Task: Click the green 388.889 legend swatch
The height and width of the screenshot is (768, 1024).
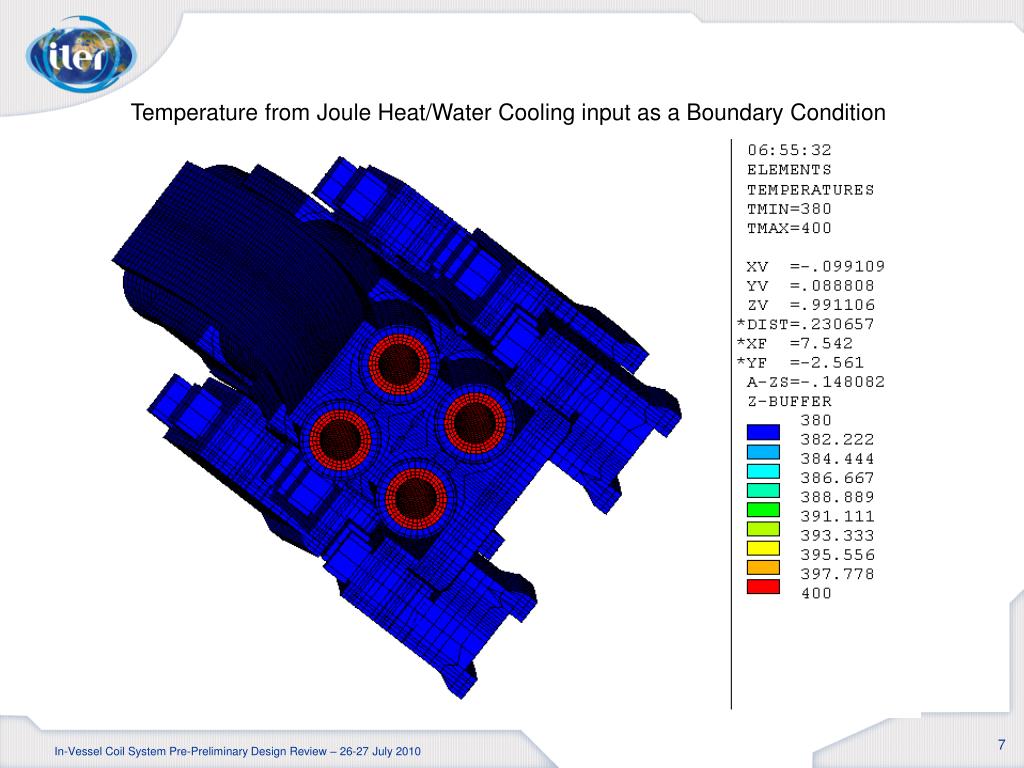Action: 763,509
